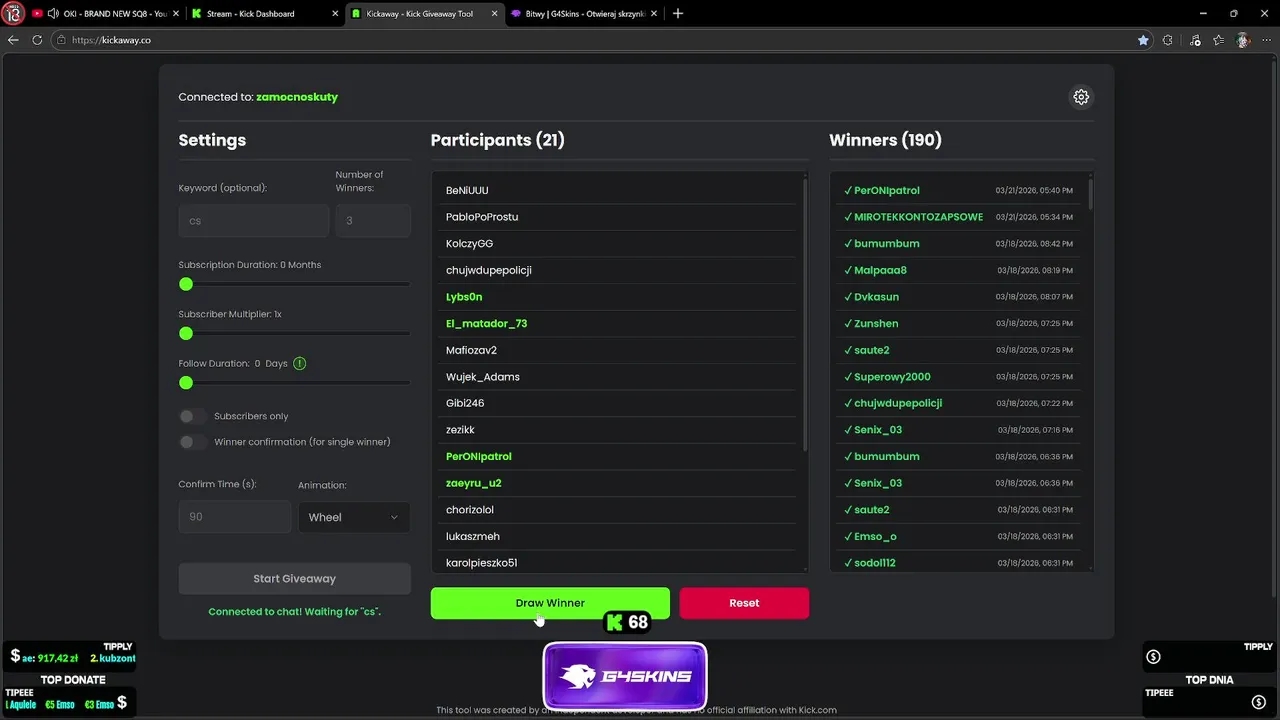Select participant Mafiozav2
The height and width of the screenshot is (720, 1280).
(x=471, y=350)
